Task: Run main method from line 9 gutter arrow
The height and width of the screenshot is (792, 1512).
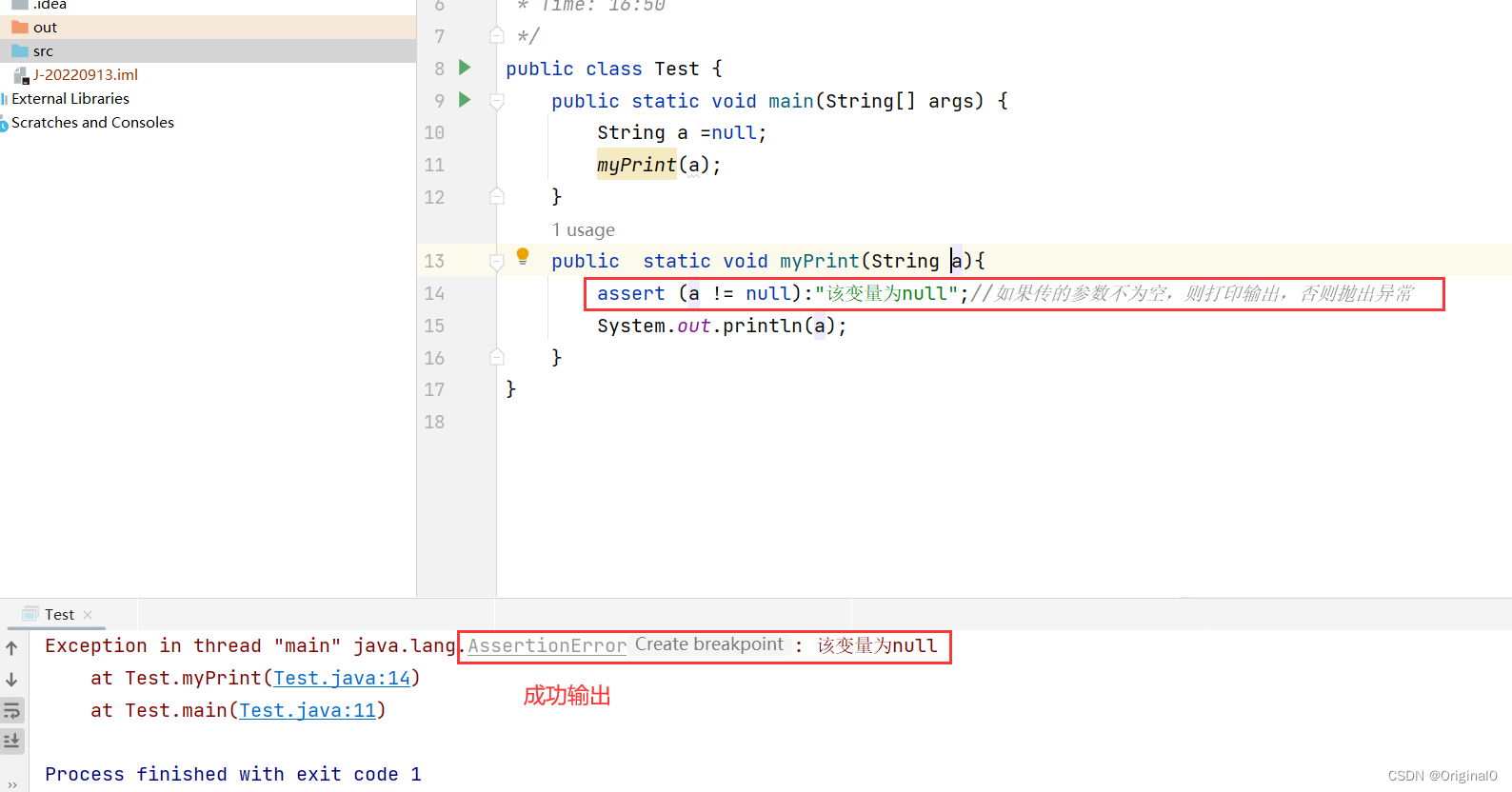Action: (x=465, y=100)
